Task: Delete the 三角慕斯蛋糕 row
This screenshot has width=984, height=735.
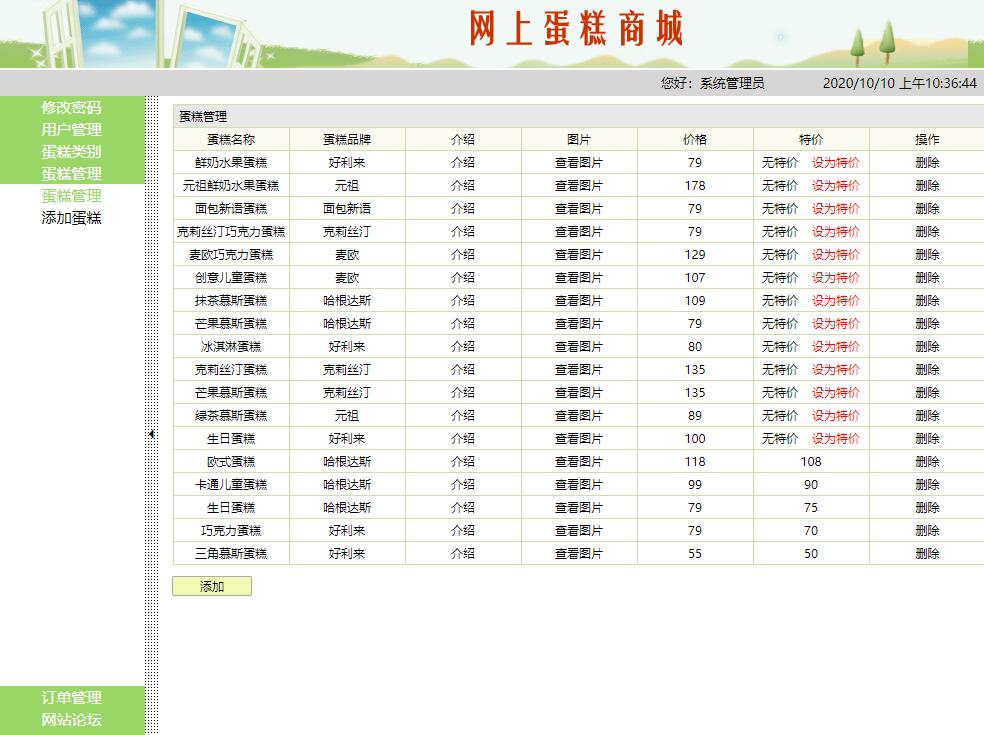Action: (x=925, y=553)
